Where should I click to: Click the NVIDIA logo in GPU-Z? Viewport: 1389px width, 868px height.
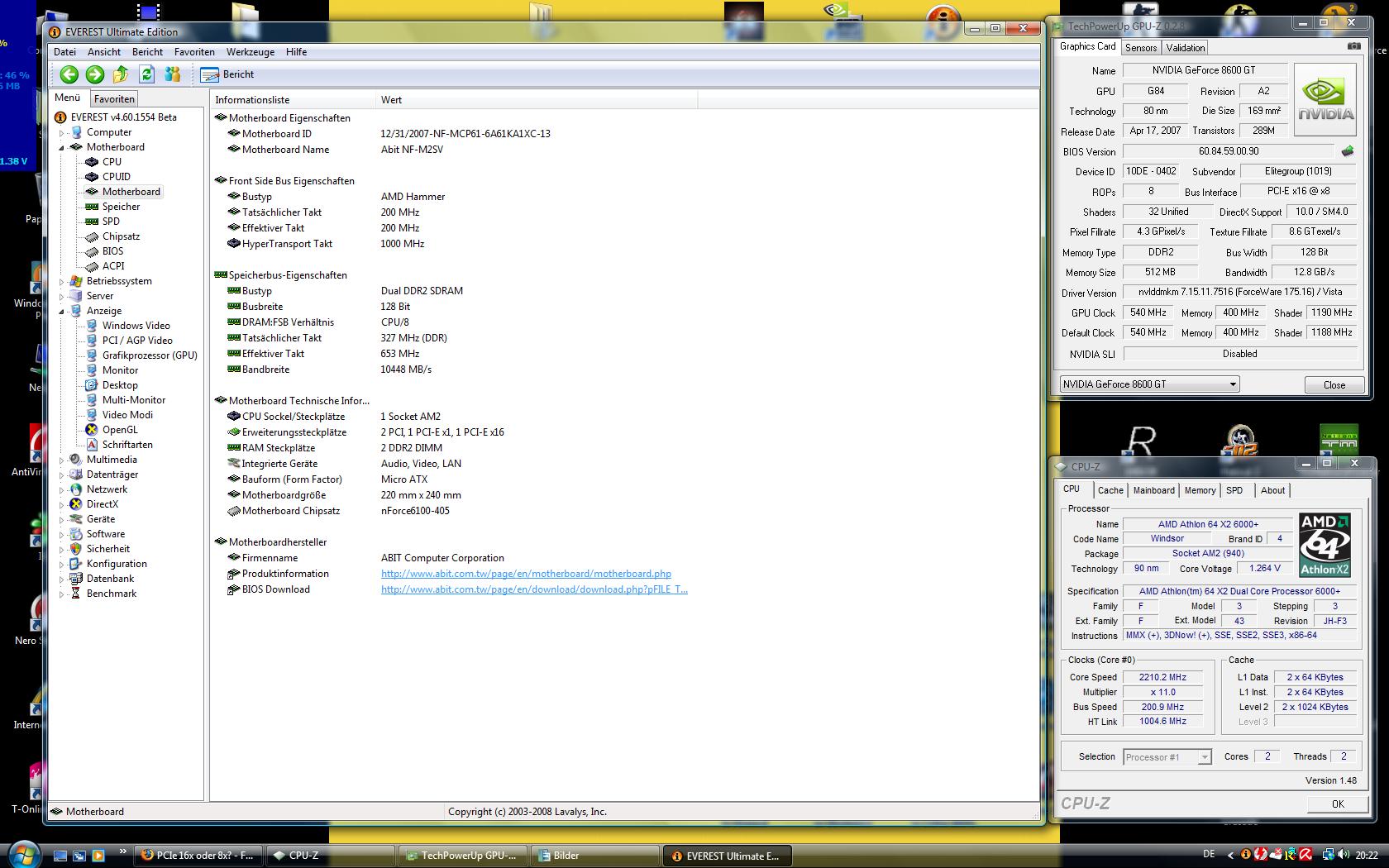click(x=1325, y=99)
